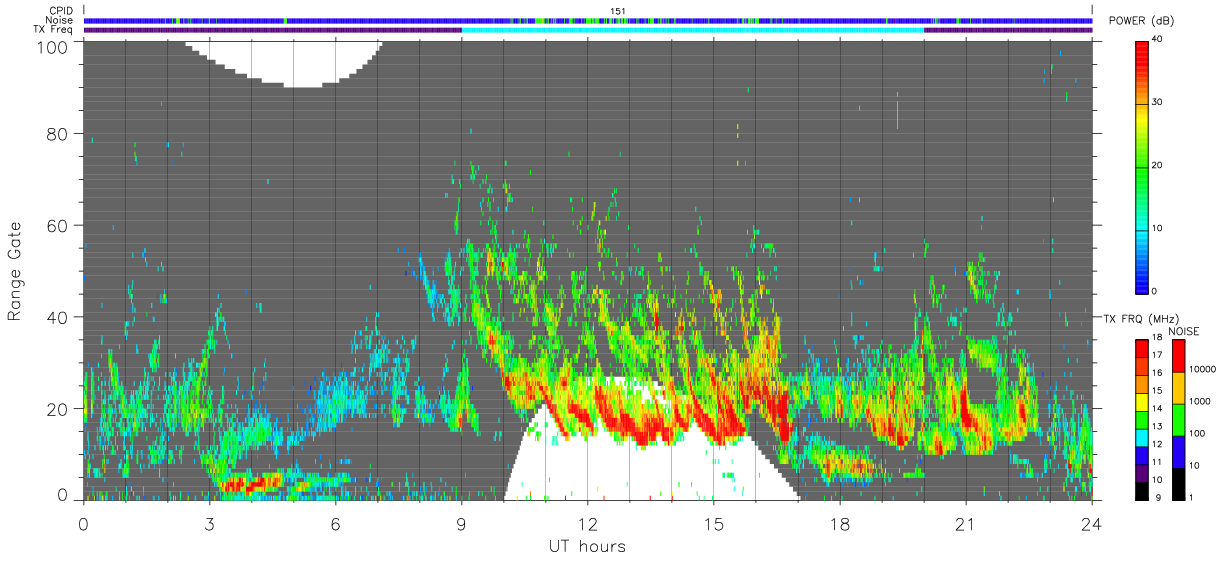1228x567 pixels.
Task: Click the 6 tick on UT hours axis
Action: [335, 524]
